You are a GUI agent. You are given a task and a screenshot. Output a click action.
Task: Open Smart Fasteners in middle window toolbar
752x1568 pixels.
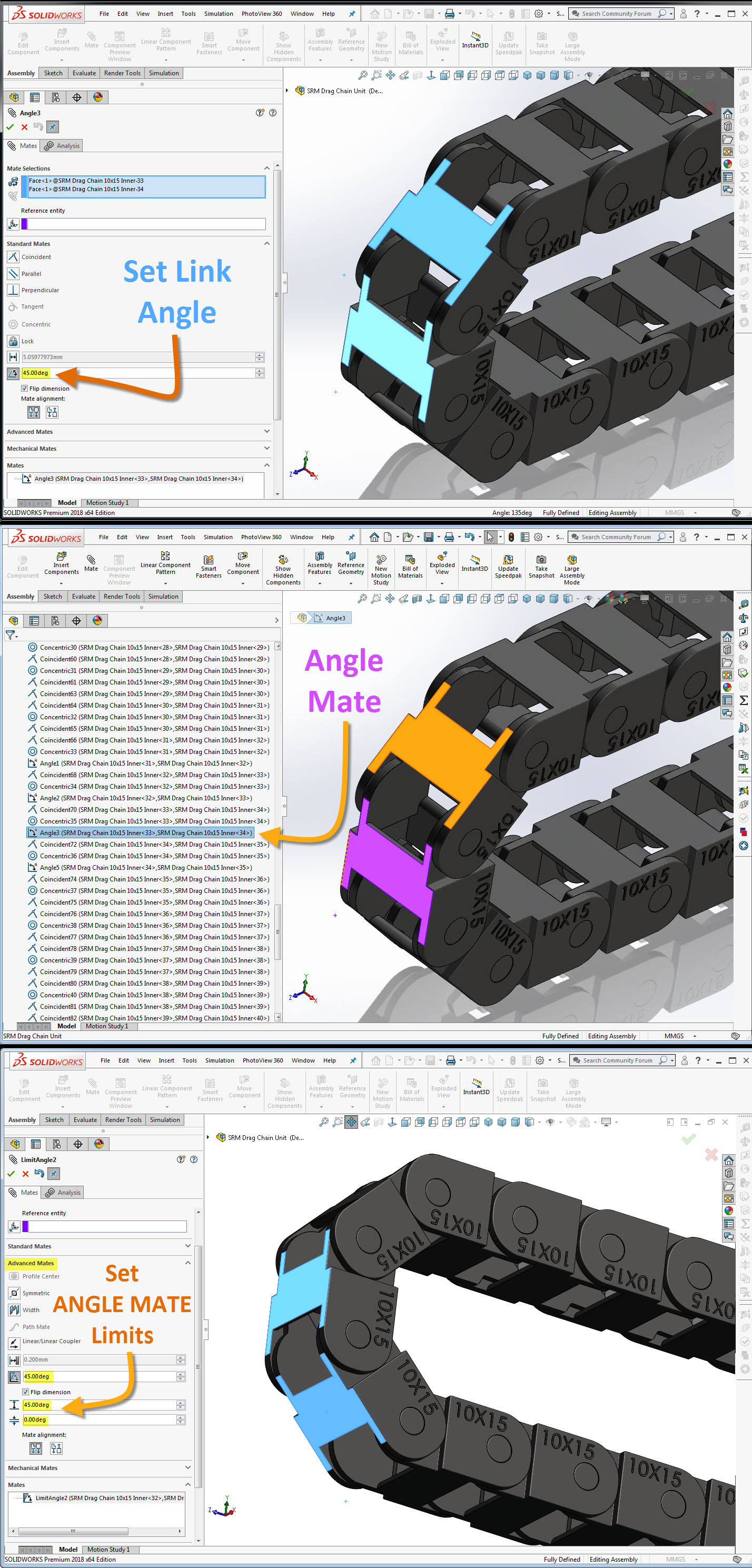[x=208, y=566]
